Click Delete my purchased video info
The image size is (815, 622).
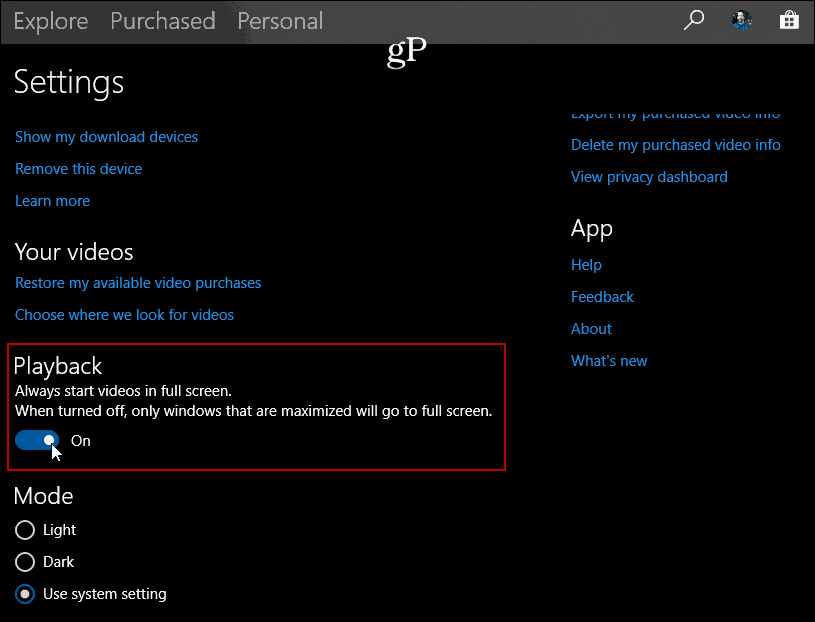(676, 145)
